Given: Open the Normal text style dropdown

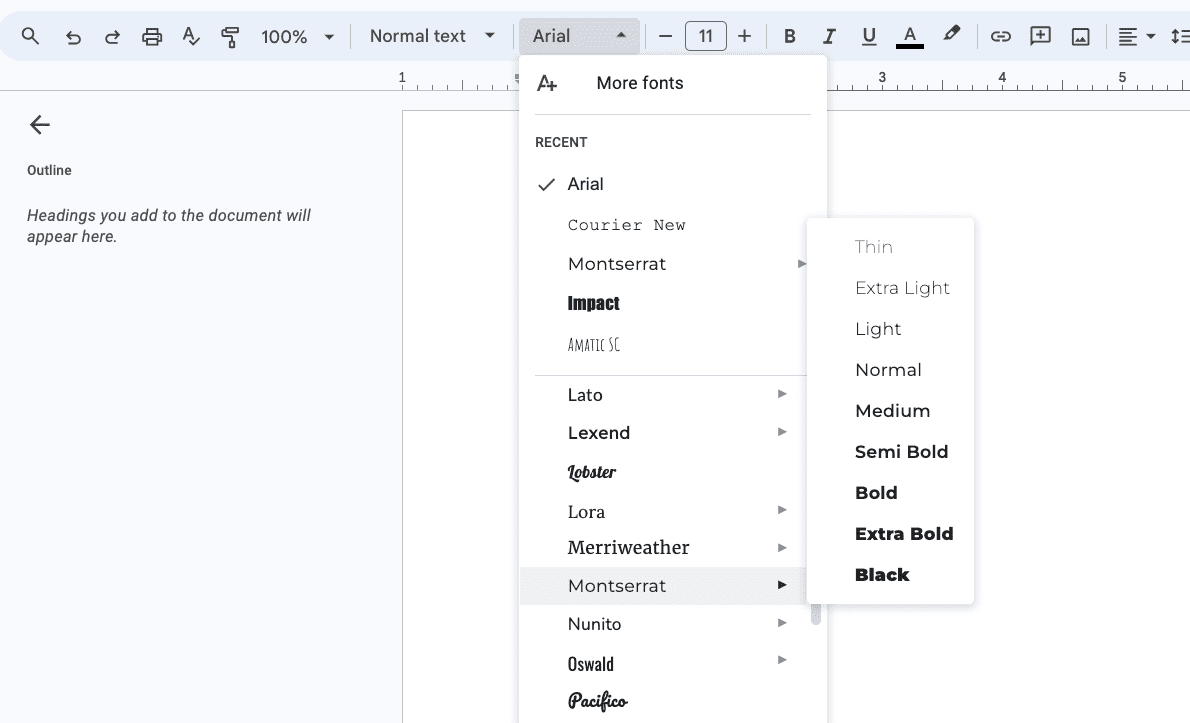Looking at the screenshot, I should pos(432,37).
